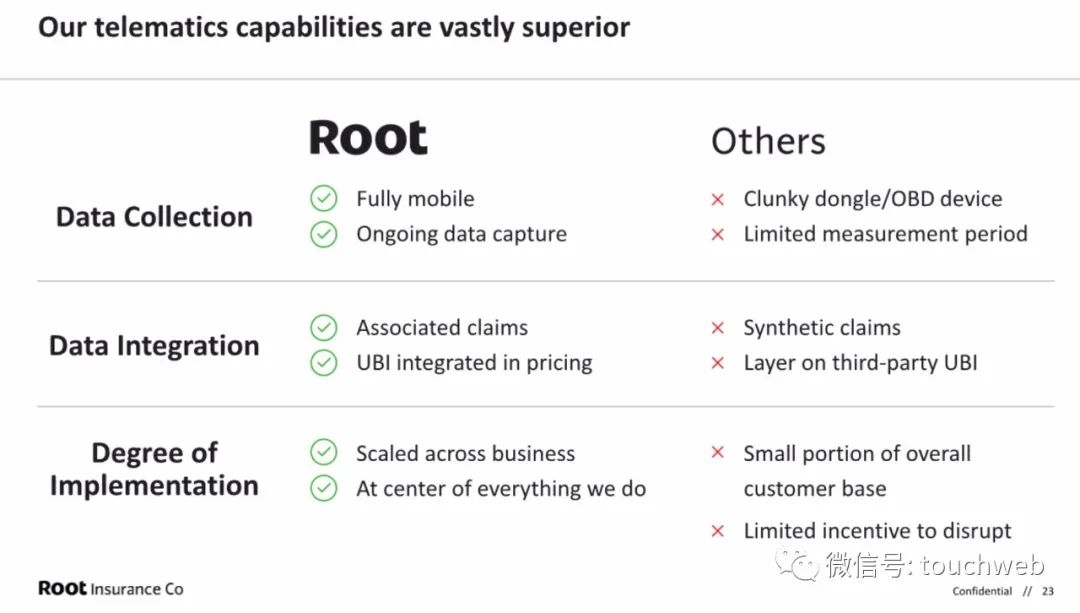The width and height of the screenshot is (1080, 613).
Task: Click the red X by Layer on third-party UBI
Action: [x=717, y=363]
